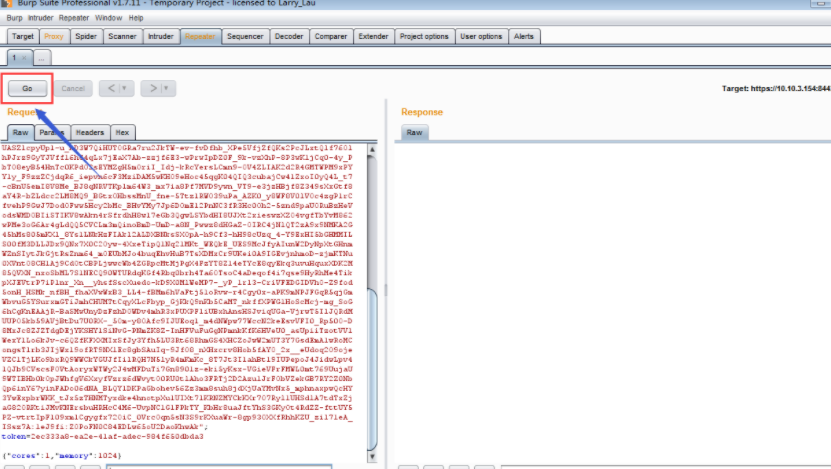Click the token parameter line
This screenshot has width=831, height=469.
tap(102, 437)
